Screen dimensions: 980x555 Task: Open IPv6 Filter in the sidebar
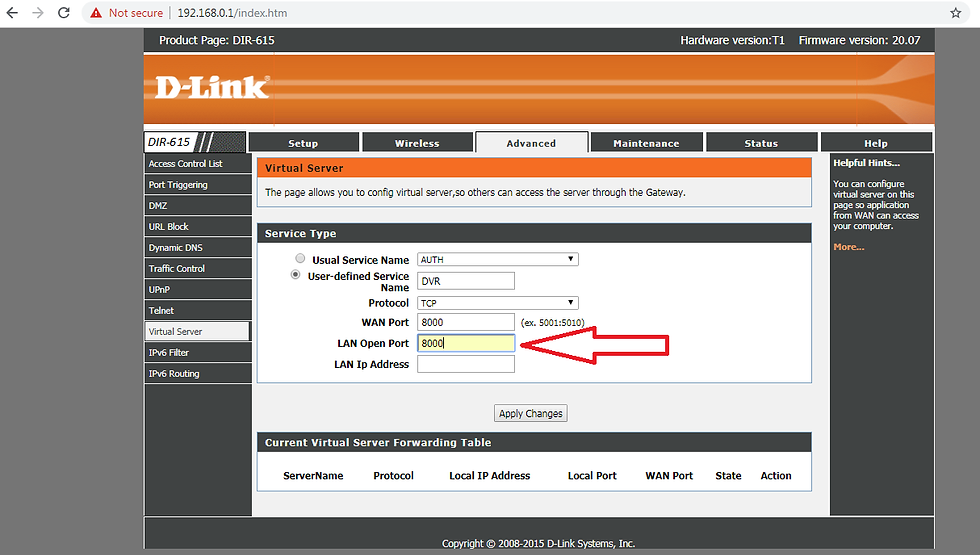[x=198, y=352]
